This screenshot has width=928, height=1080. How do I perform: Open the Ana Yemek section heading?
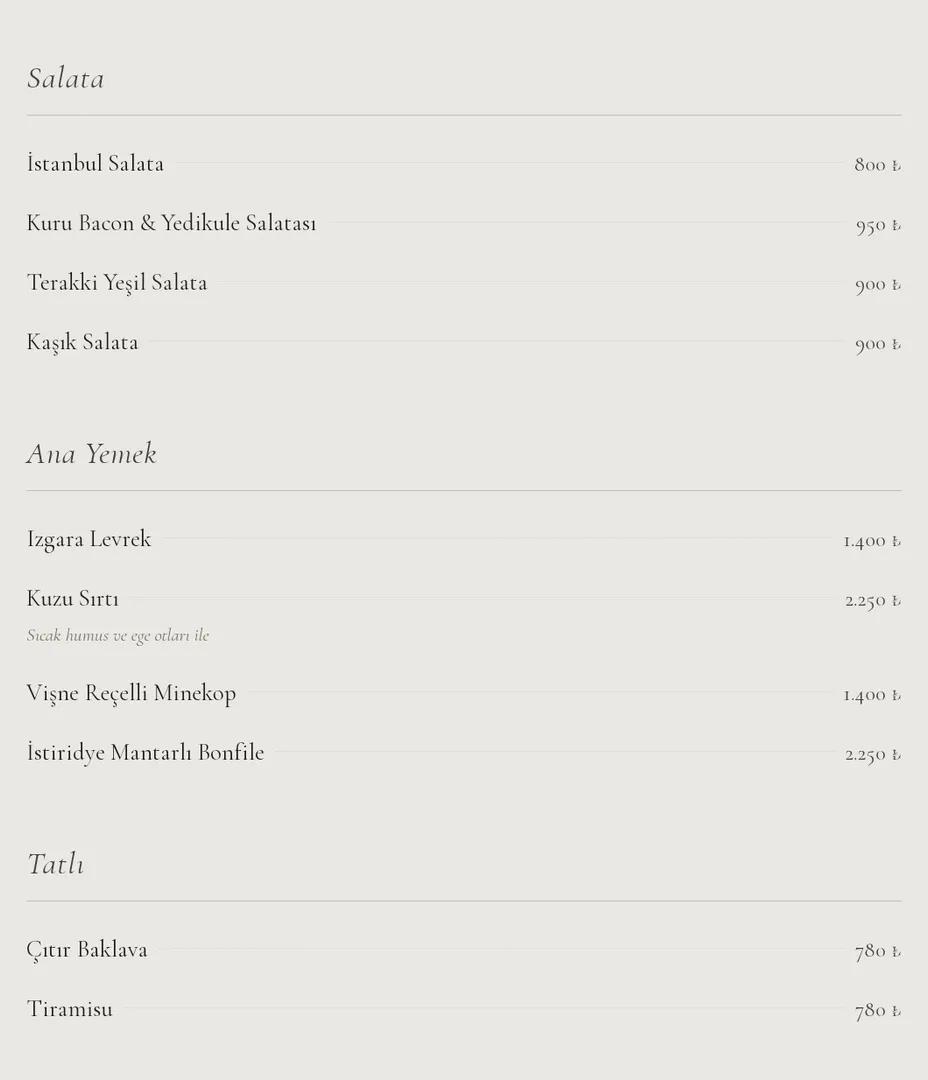pos(92,454)
